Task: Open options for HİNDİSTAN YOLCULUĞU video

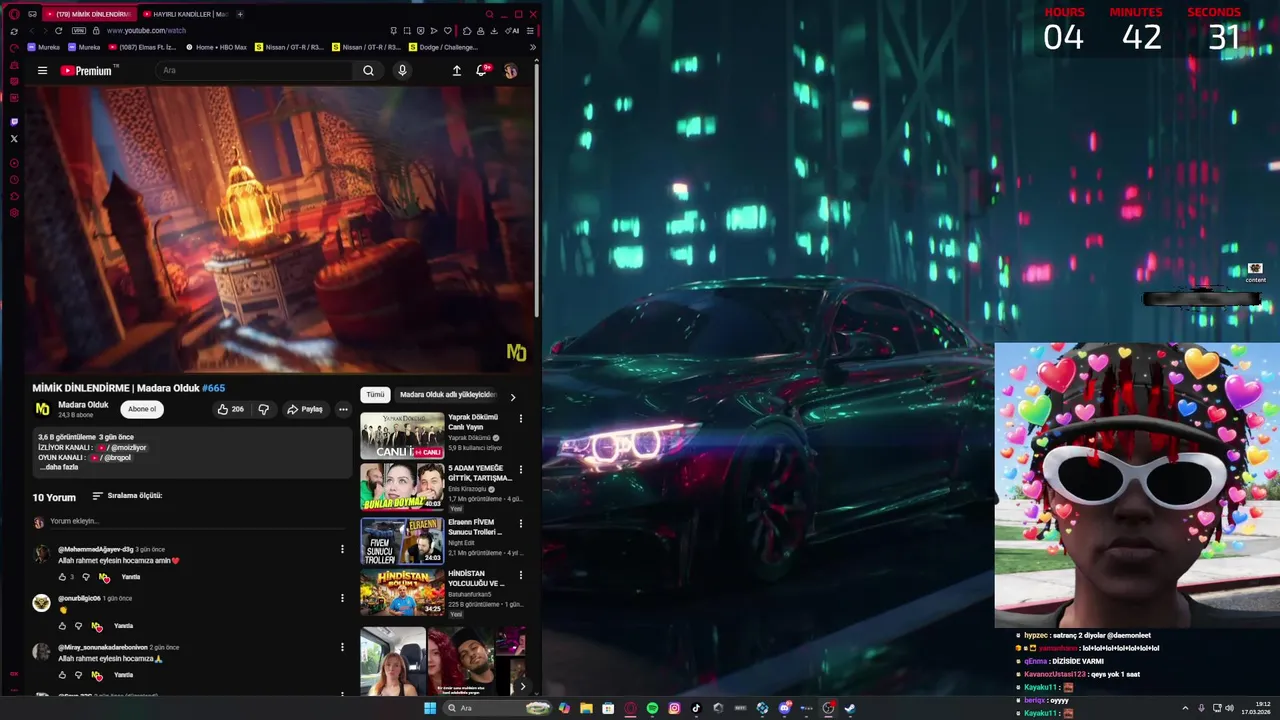Action: click(520, 576)
